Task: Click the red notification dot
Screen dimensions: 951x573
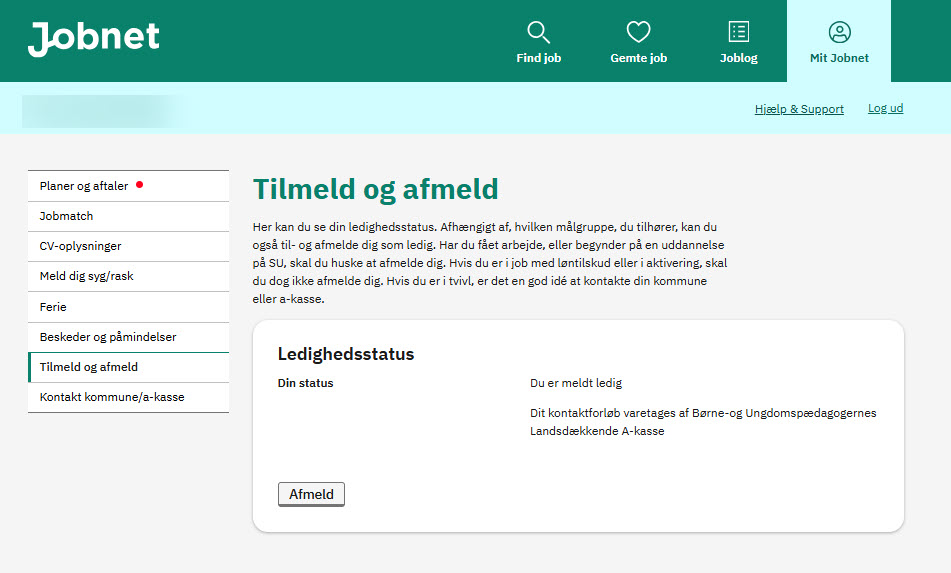Action: click(139, 185)
